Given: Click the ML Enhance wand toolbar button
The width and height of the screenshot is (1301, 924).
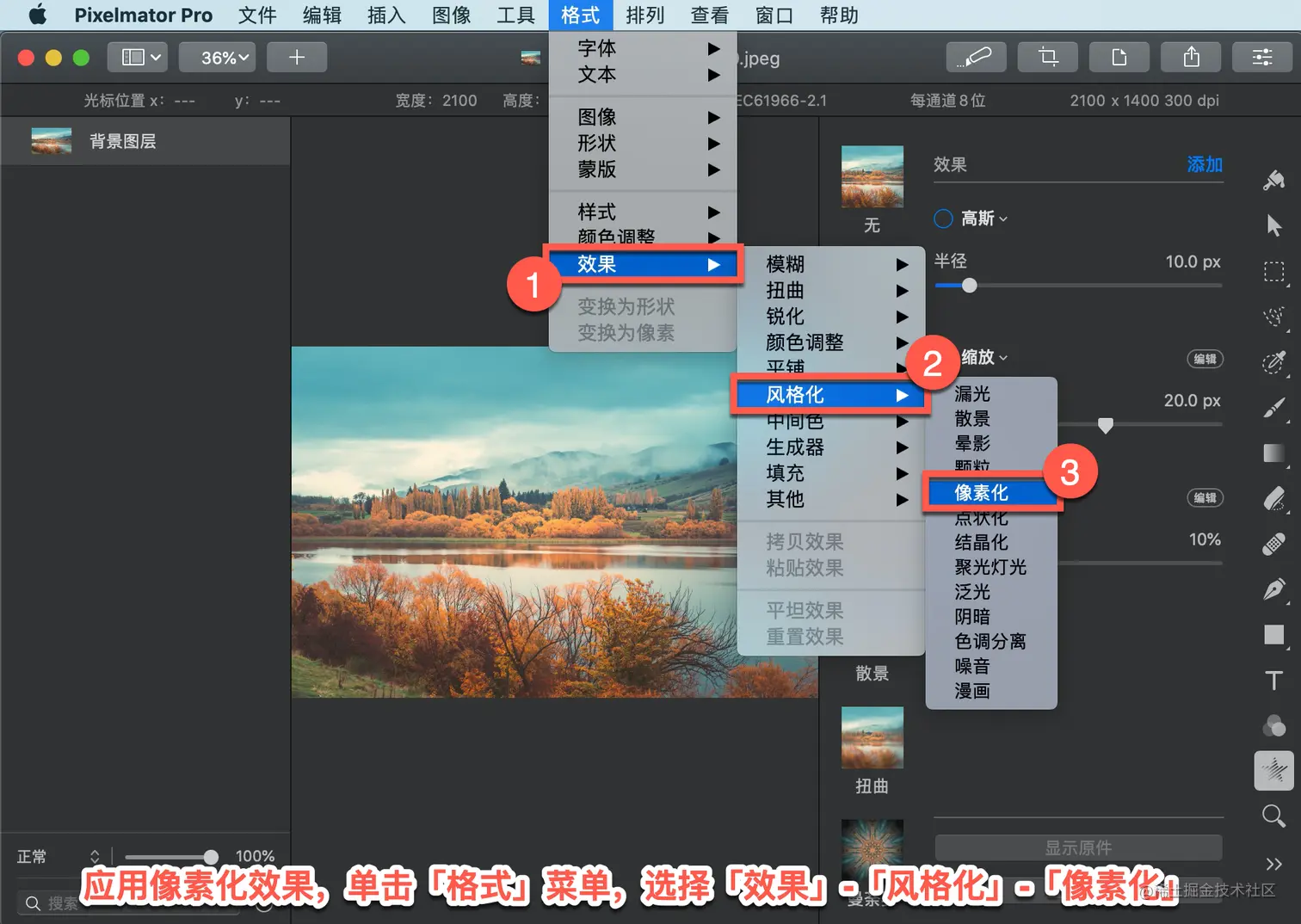Looking at the screenshot, I should click(x=977, y=57).
